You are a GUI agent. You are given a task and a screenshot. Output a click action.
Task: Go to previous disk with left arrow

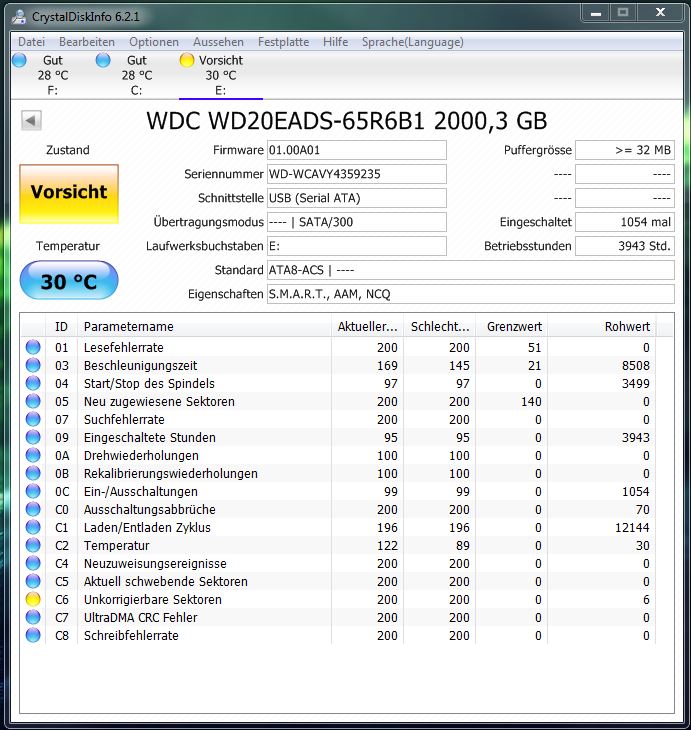pyautogui.click(x=31, y=121)
